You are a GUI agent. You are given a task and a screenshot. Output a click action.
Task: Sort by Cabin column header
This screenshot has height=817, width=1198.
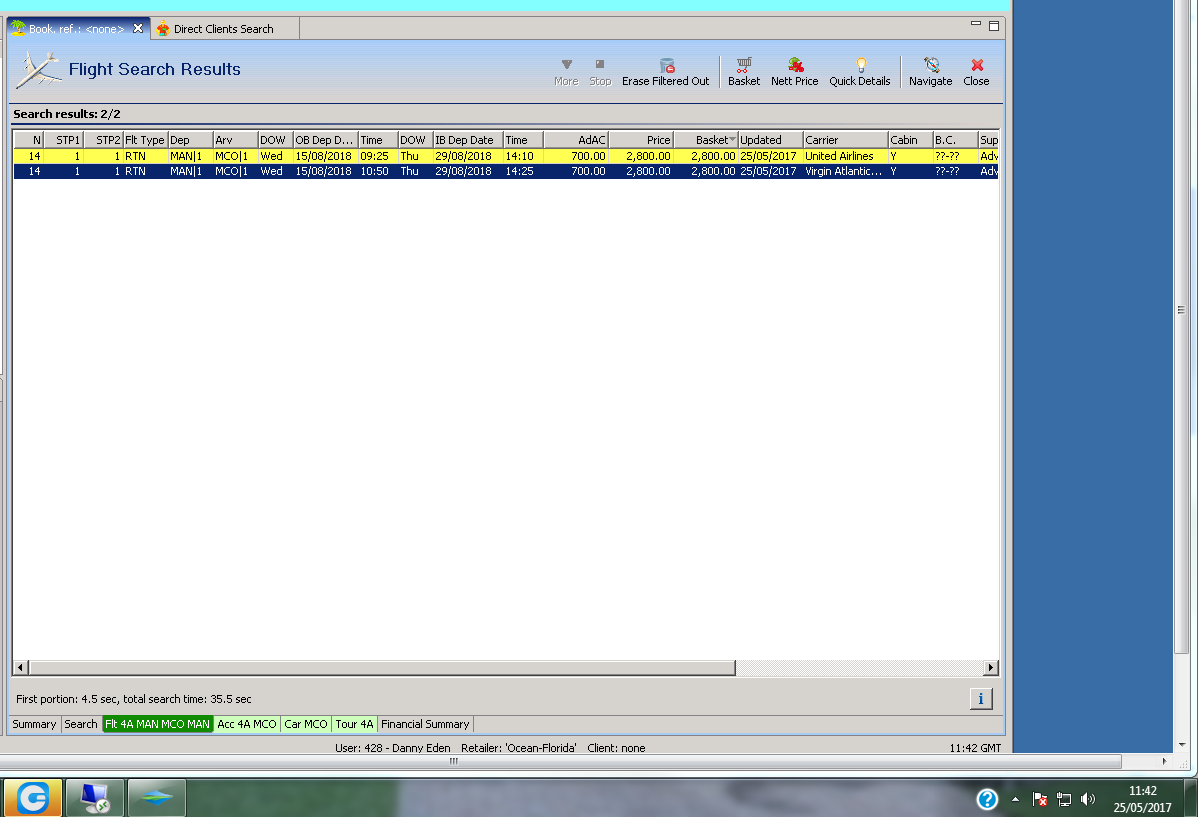click(x=910, y=140)
